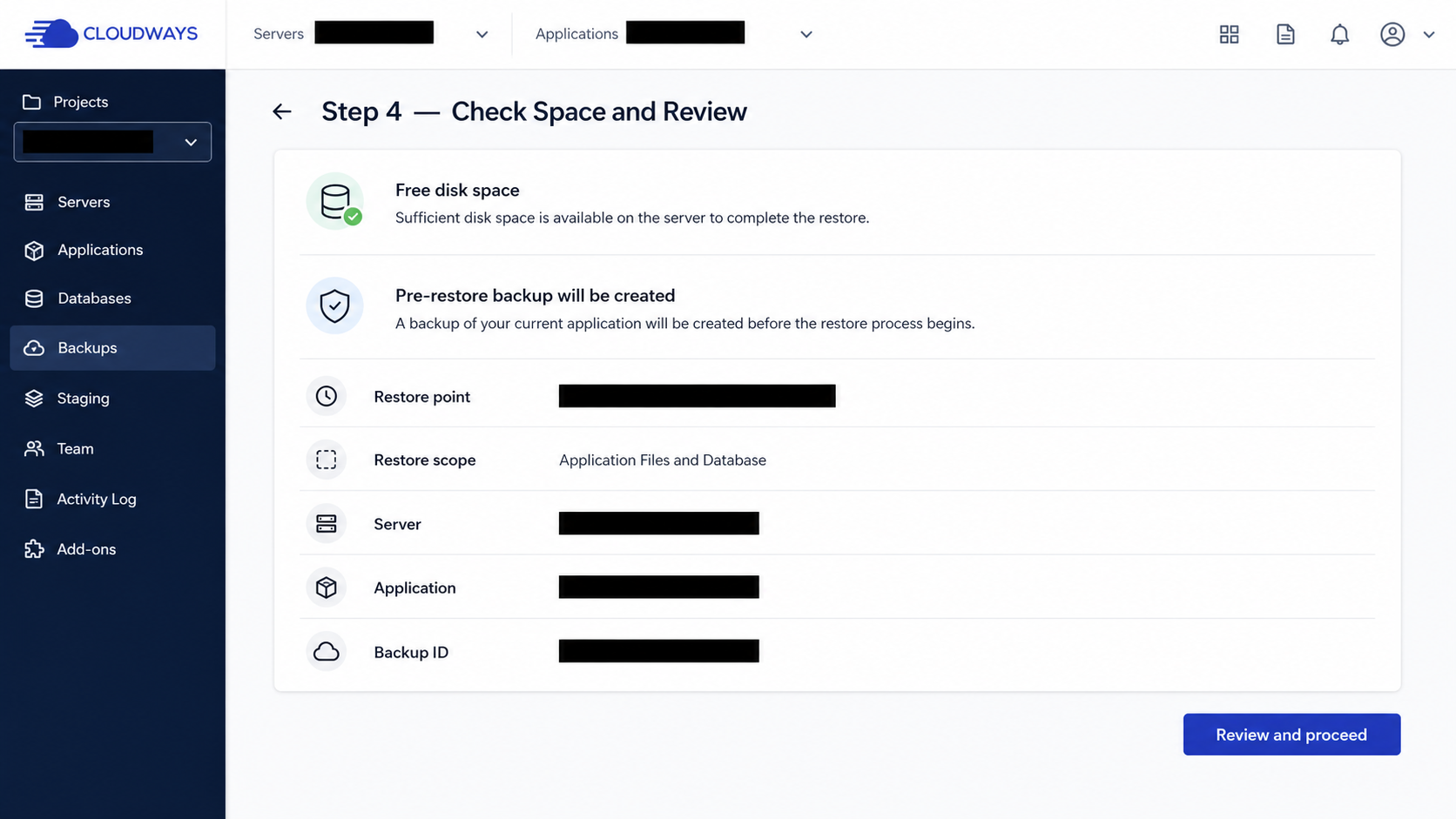Click the Backup ID cloud icon
The image size is (1456, 819).
[327, 651]
